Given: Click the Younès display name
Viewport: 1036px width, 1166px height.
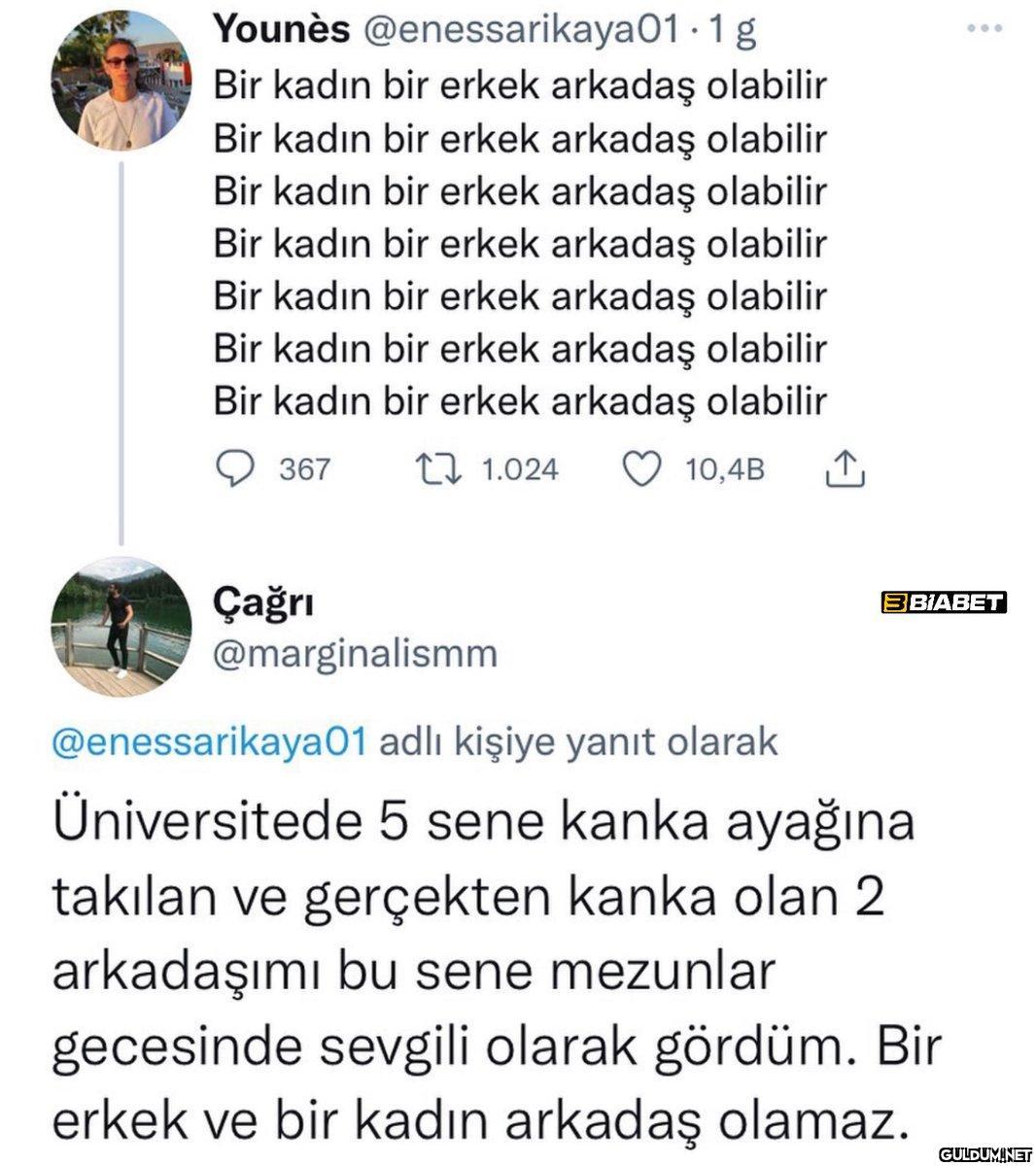Looking at the screenshot, I should [x=282, y=31].
